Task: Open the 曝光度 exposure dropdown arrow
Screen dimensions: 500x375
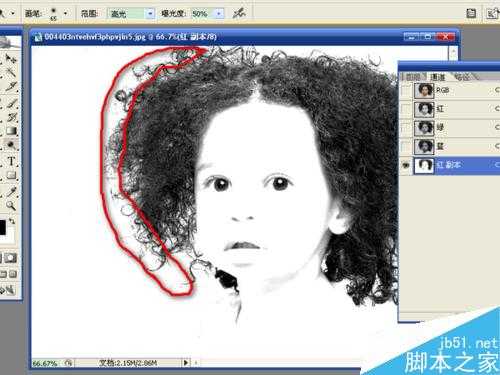Action: [219, 14]
